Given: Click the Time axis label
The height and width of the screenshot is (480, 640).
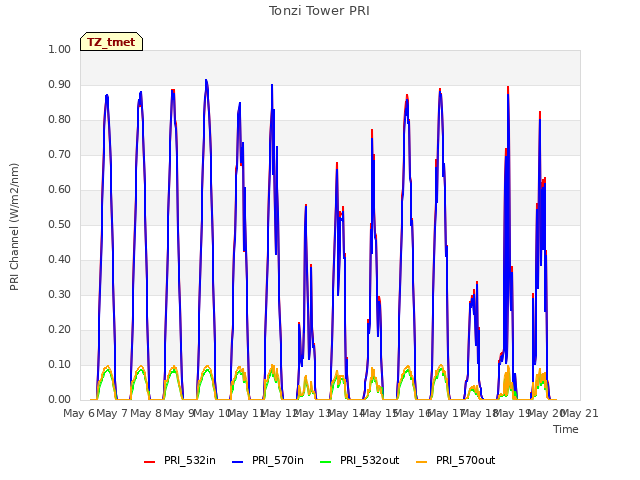Looking at the screenshot, I should click(x=566, y=429).
